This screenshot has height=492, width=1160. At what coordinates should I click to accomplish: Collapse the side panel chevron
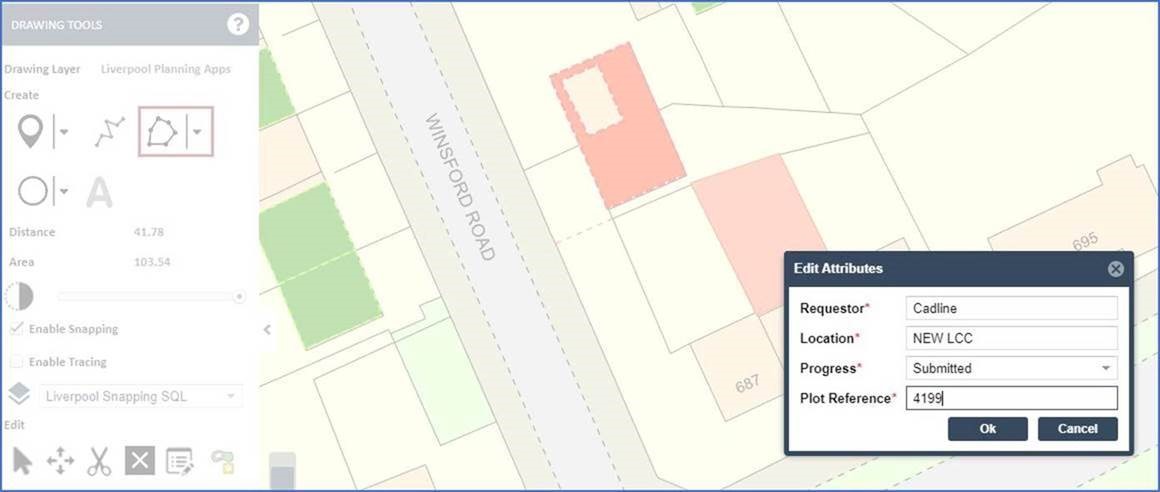tap(267, 329)
